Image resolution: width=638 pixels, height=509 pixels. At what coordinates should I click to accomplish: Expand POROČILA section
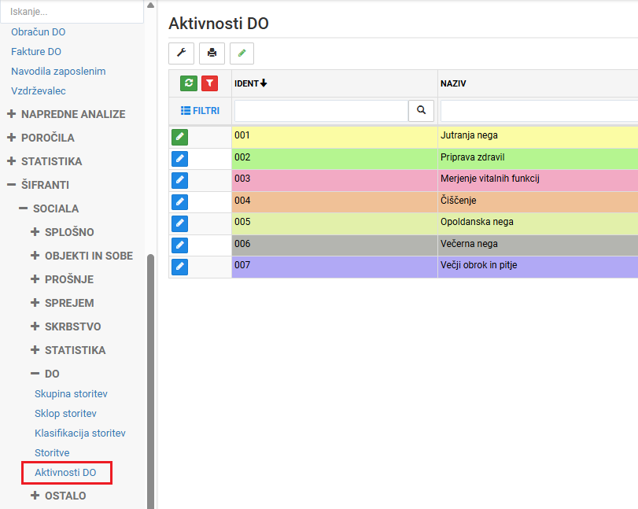click(41, 138)
